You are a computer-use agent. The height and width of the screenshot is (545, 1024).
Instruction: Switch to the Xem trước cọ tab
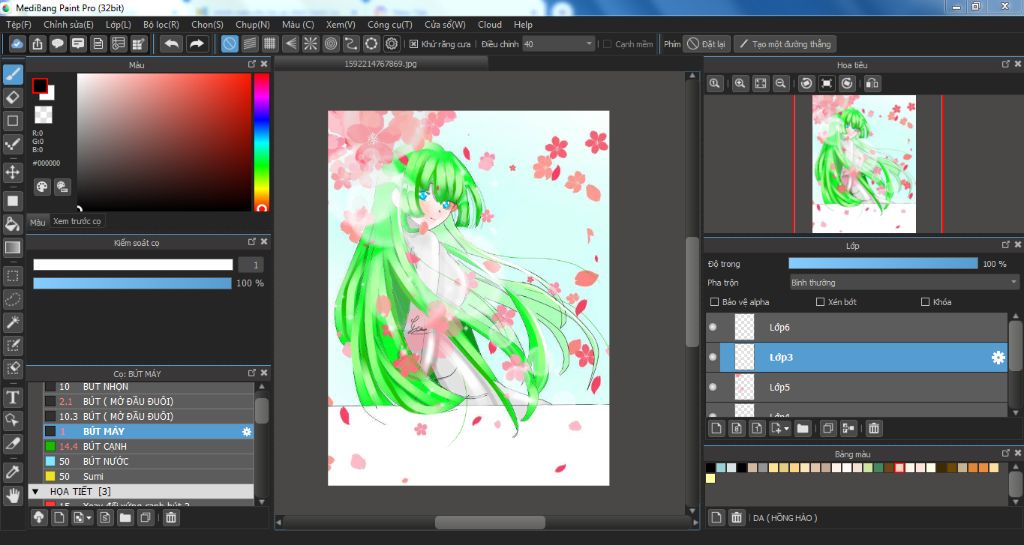coord(77,221)
